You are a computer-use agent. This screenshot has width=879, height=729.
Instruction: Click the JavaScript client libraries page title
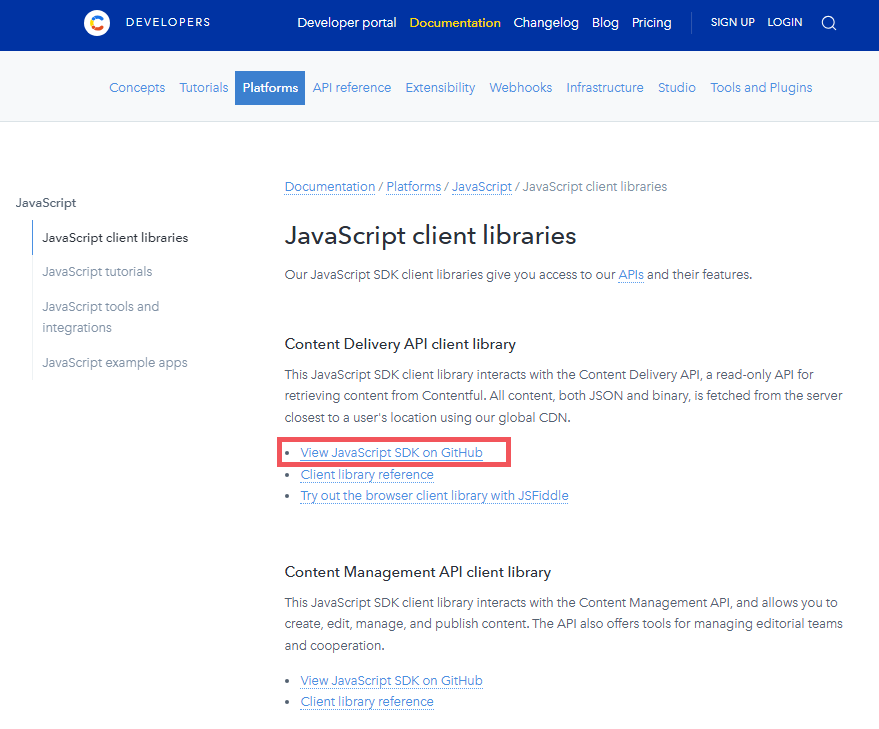[x=431, y=236]
